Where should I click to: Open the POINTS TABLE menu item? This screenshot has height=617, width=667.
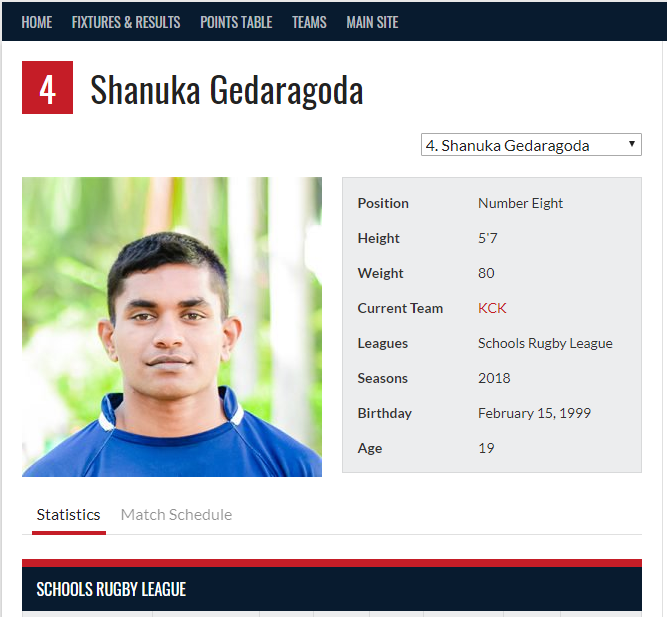(236, 22)
